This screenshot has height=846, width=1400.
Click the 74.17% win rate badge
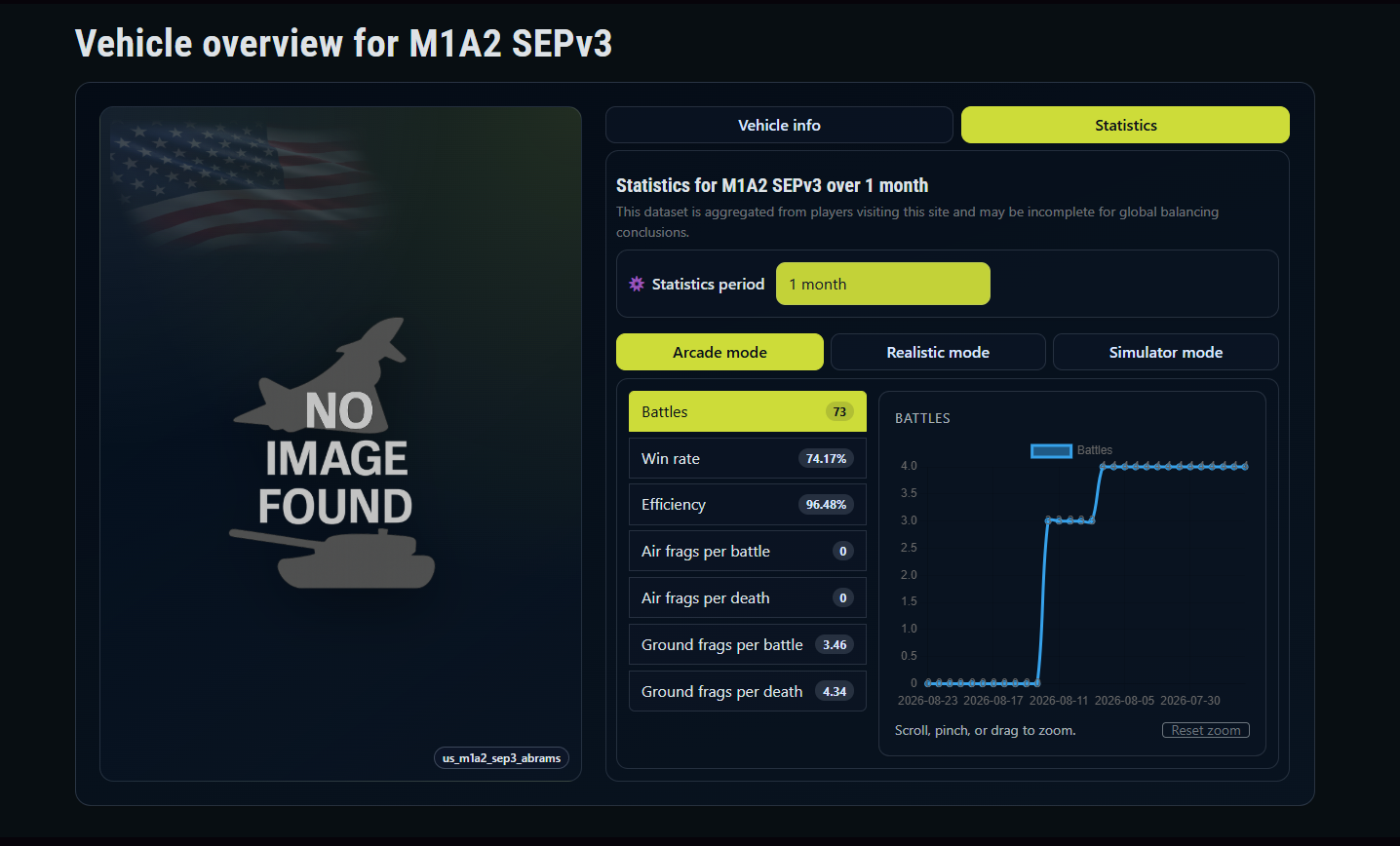pyautogui.click(x=826, y=458)
